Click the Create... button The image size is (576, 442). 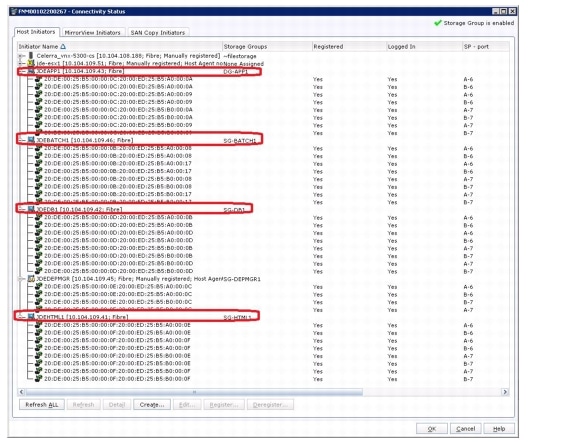152,405
